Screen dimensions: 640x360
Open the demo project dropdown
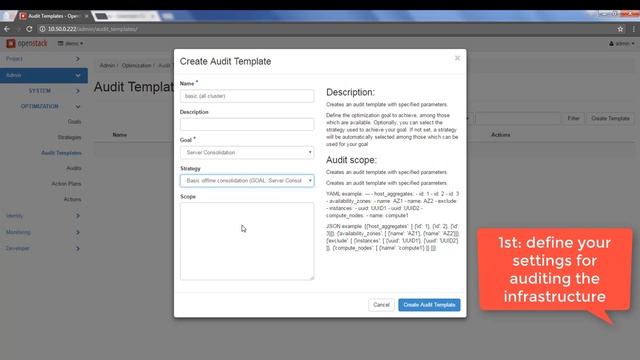pyautogui.click(x=70, y=43)
